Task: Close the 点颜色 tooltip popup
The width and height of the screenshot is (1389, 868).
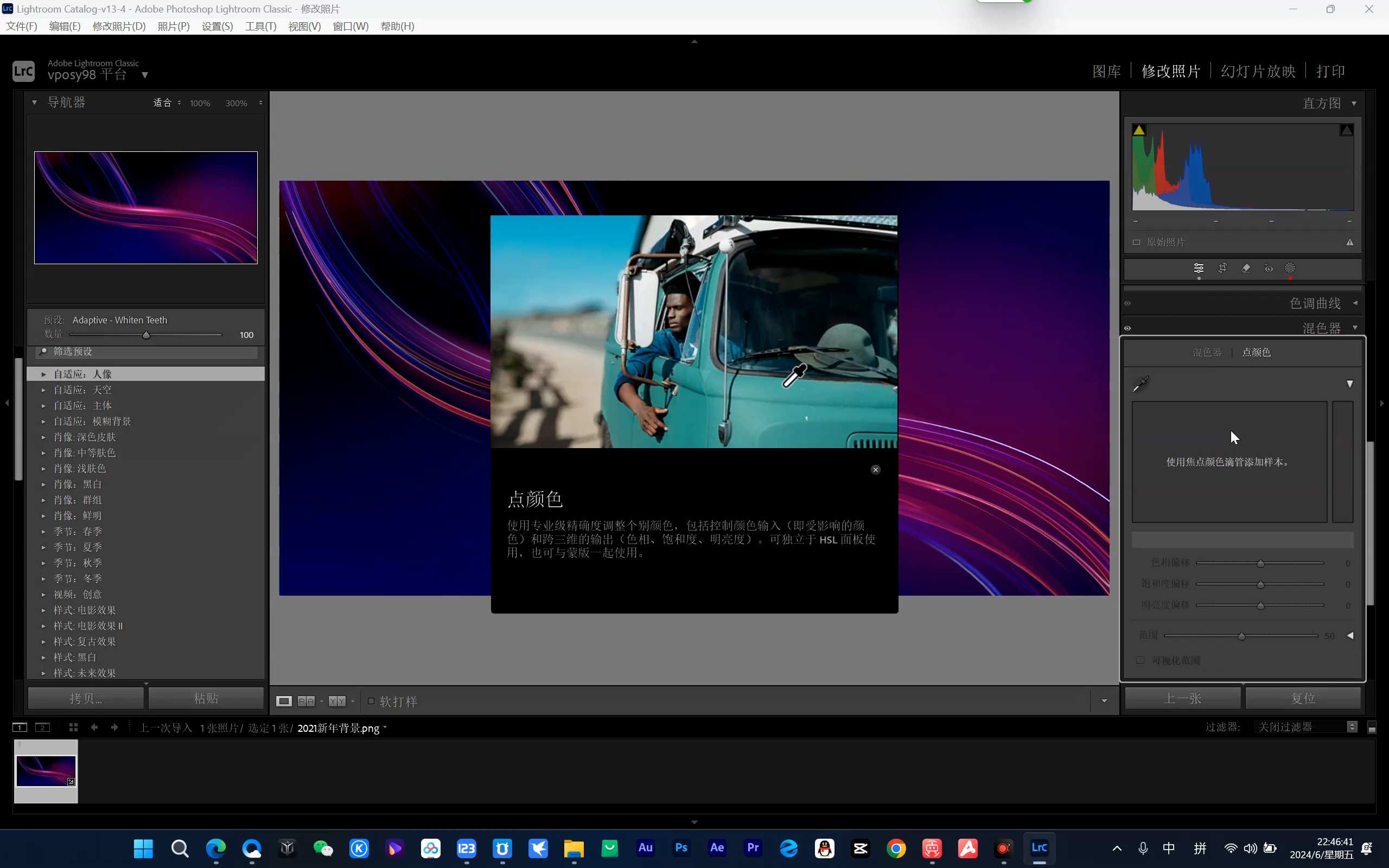Action: (x=875, y=470)
